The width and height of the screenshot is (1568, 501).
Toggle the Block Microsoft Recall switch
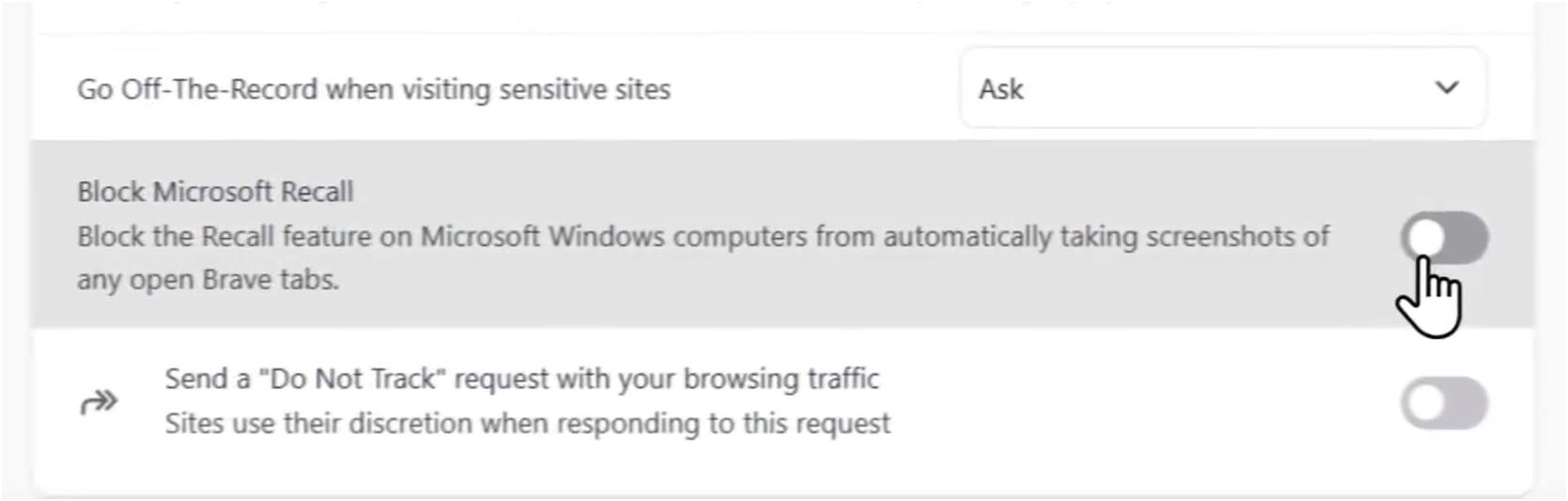point(1445,238)
